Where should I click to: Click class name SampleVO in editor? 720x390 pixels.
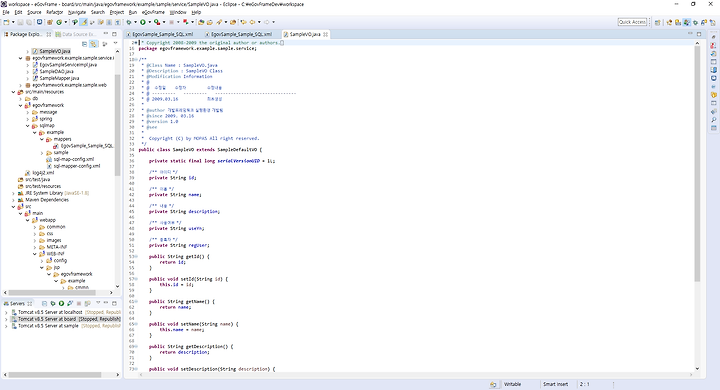(183, 150)
